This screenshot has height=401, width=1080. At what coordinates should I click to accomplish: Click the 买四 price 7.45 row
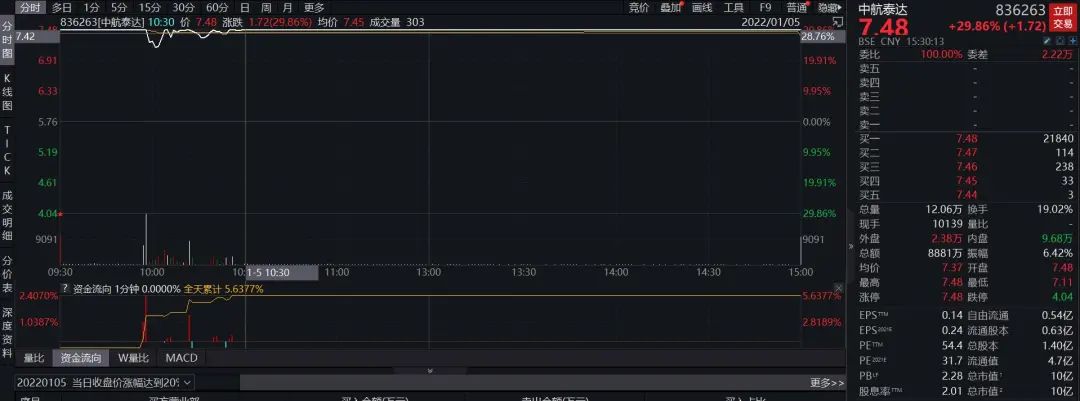pyautogui.click(x=966, y=181)
